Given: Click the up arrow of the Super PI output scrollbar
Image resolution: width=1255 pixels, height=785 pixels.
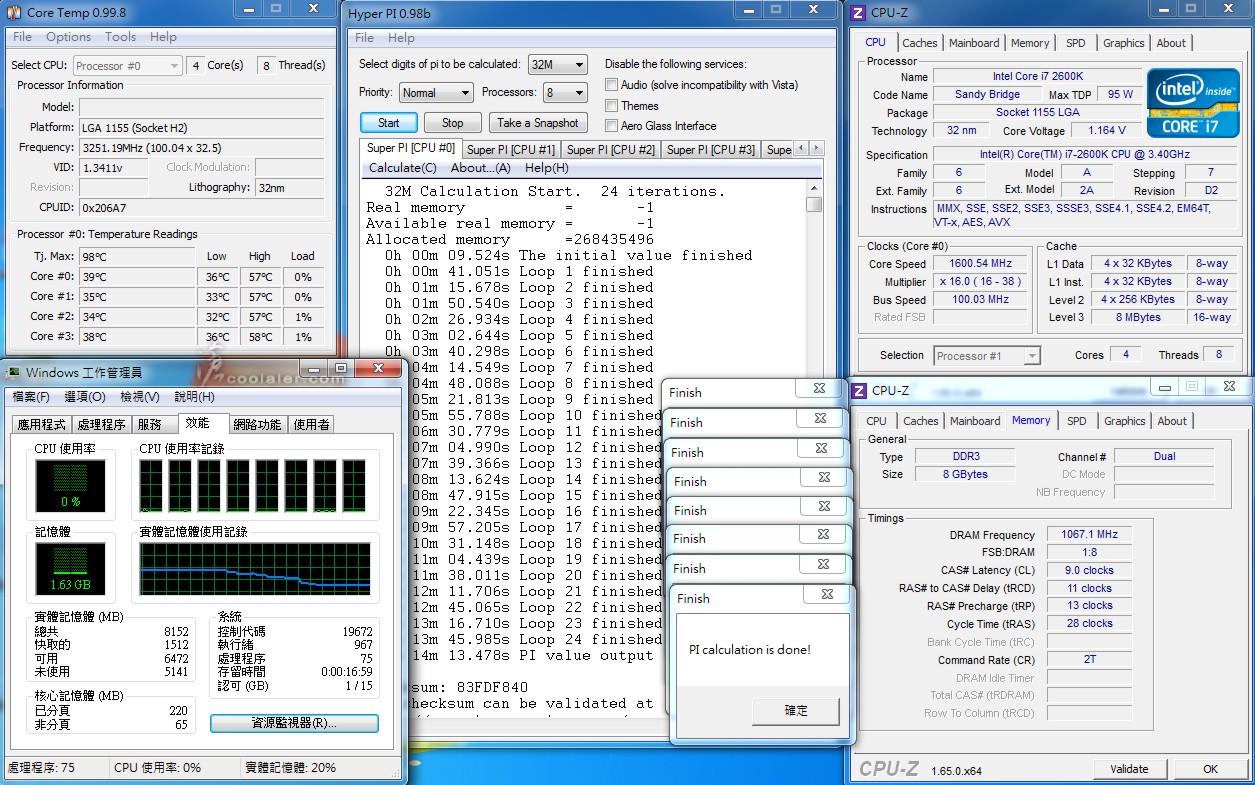Looking at the screenshot, I should coord(814,188).
